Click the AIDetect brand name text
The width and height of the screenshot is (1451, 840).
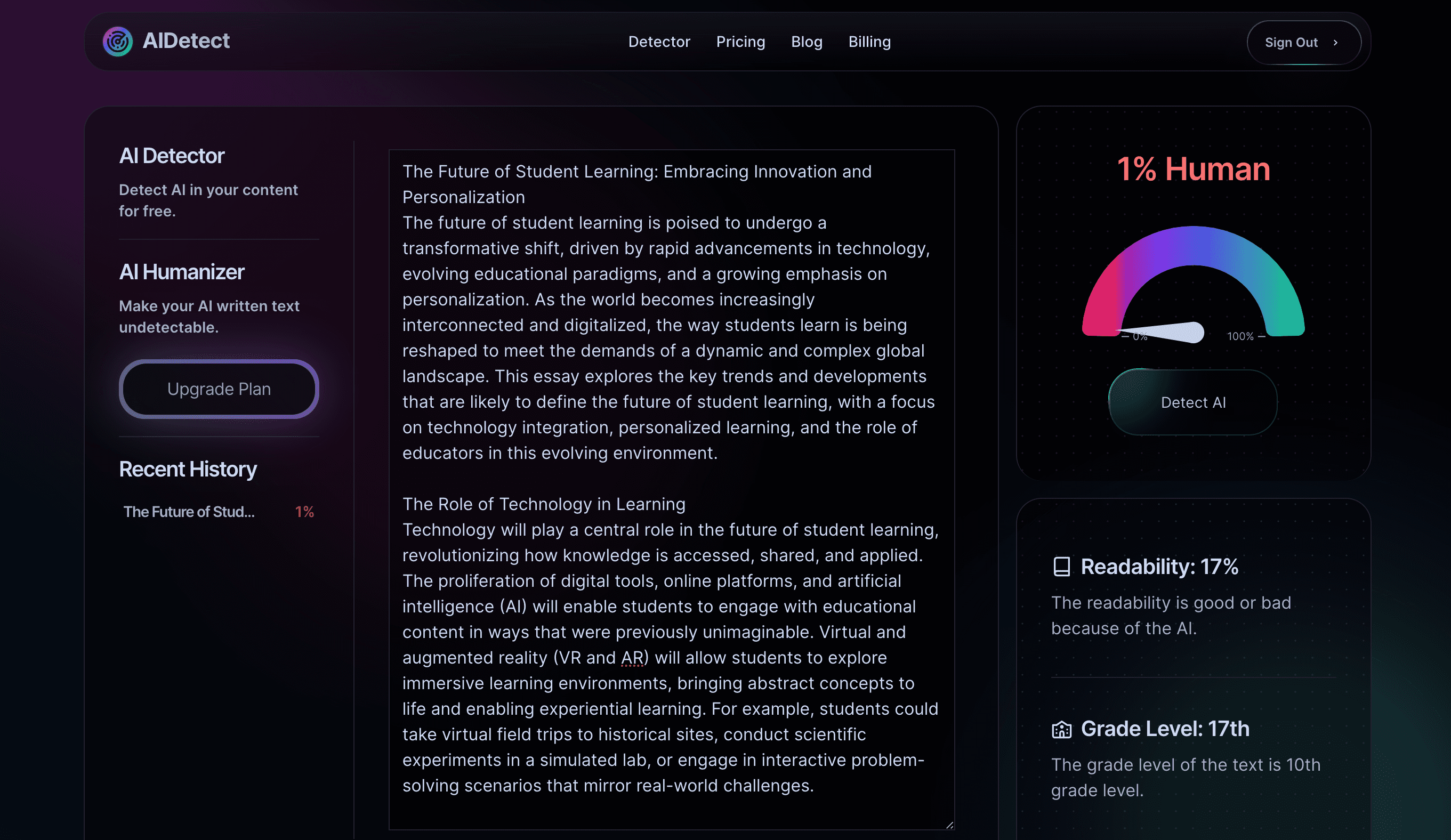(x=186, y=41)
